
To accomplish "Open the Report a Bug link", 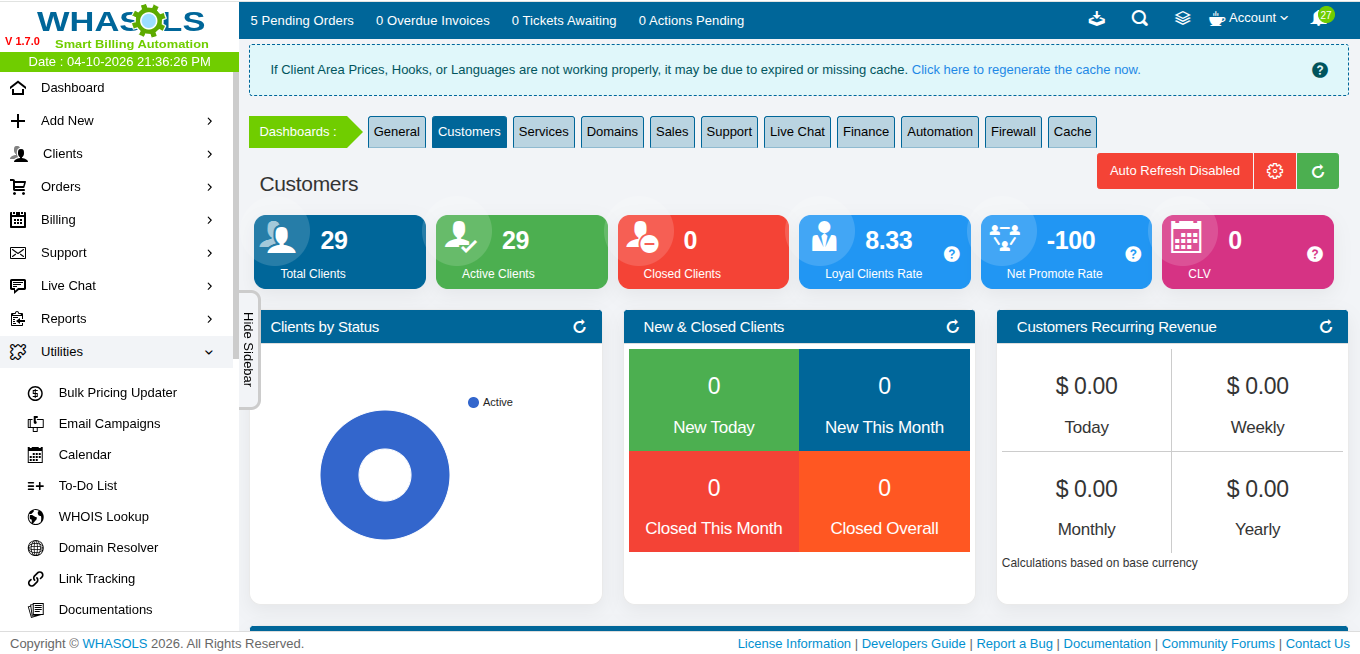I will pos(1014,644).
